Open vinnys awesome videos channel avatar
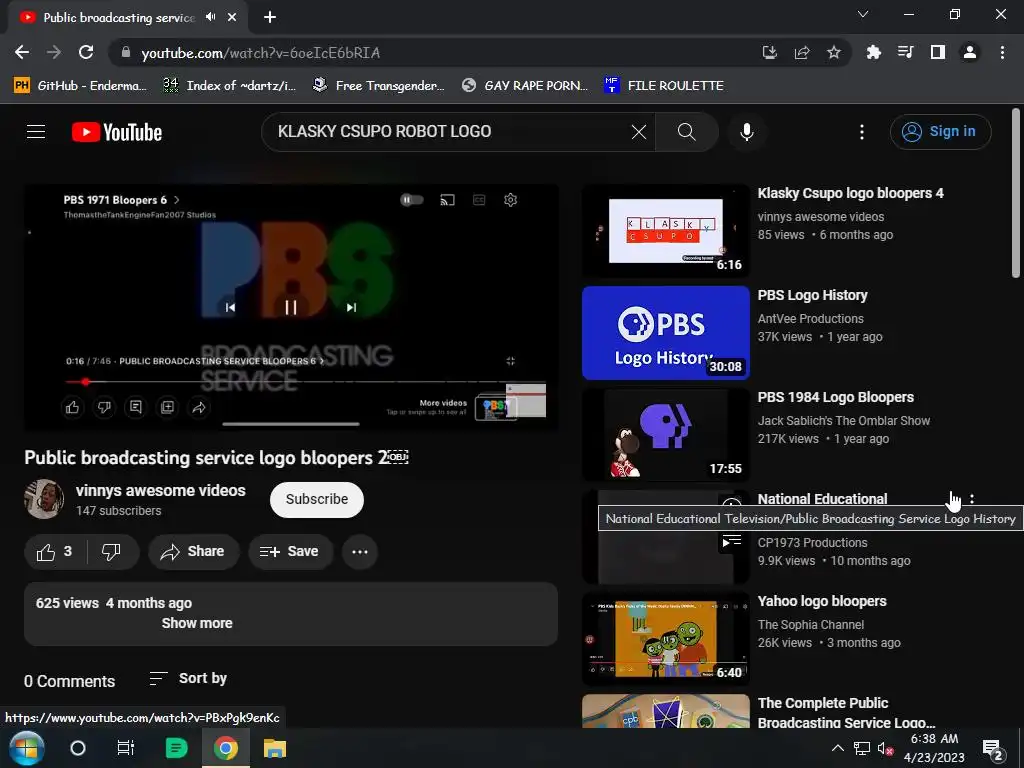 tap(44, 499)
